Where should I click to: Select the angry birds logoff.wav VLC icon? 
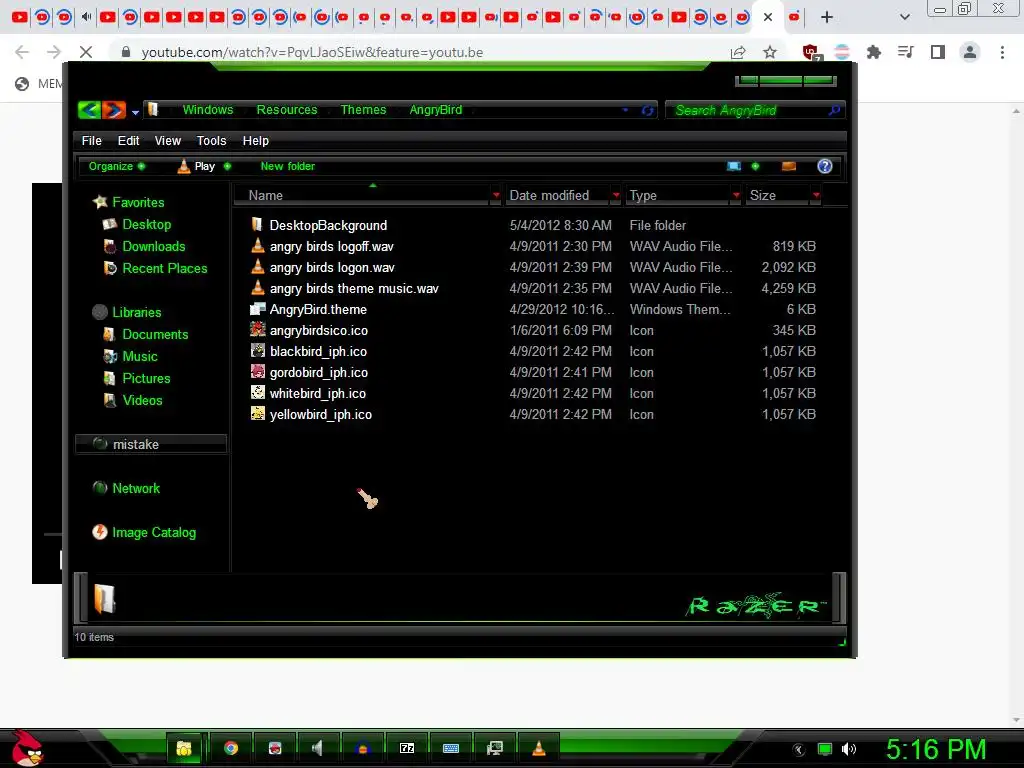pyautogui.click(x=258, y=246)
